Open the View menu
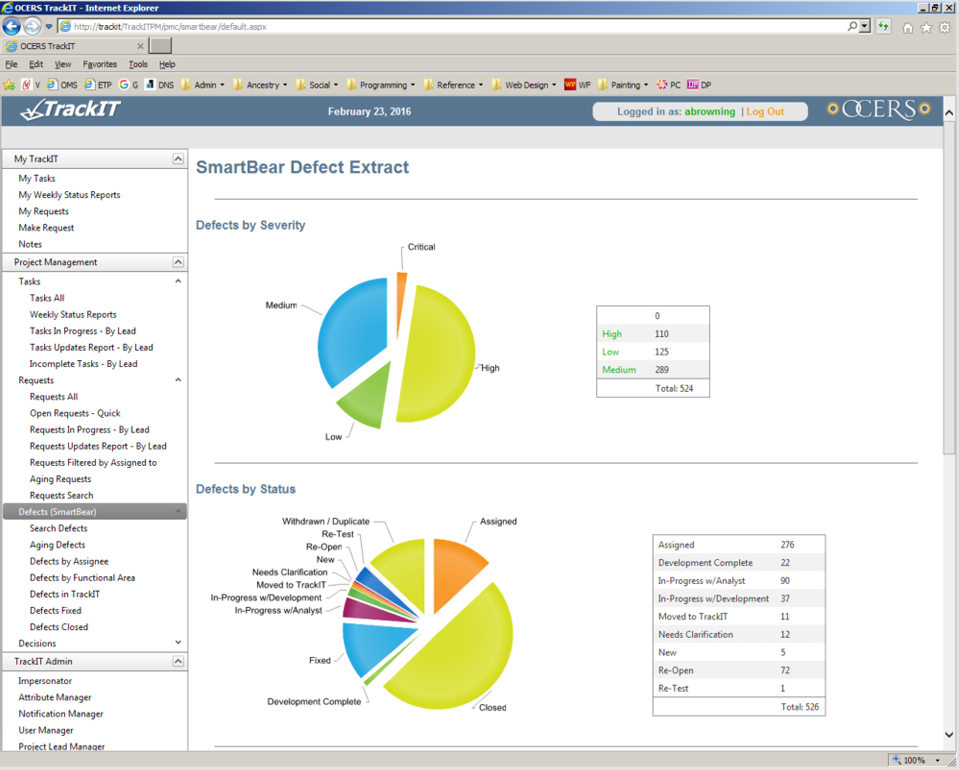The width and height of the screenshot is (959, 770). click(x=62, y=64)
